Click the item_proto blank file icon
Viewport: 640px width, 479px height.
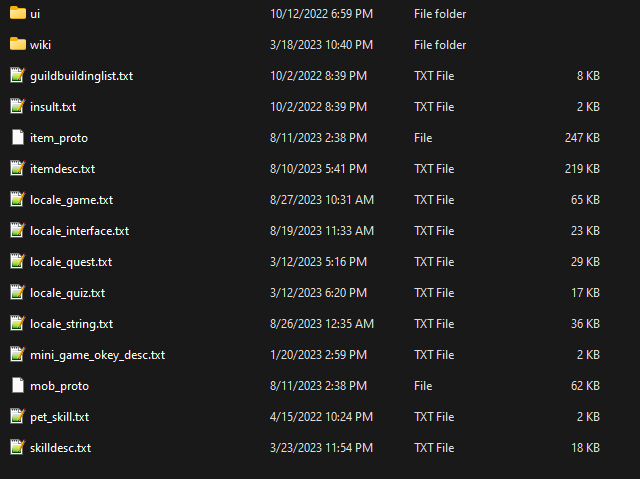point(17,138)
